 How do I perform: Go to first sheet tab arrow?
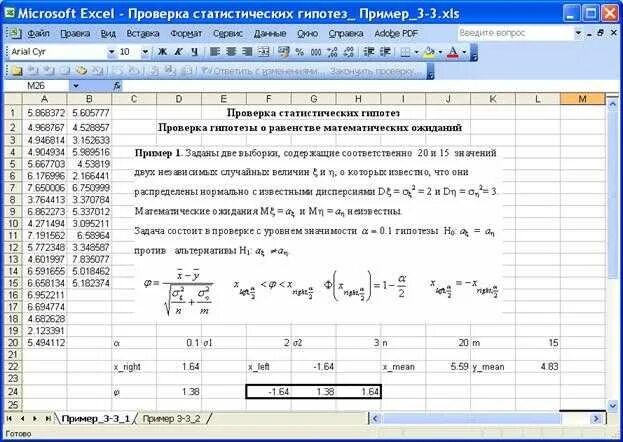click(x=10, y=419)
